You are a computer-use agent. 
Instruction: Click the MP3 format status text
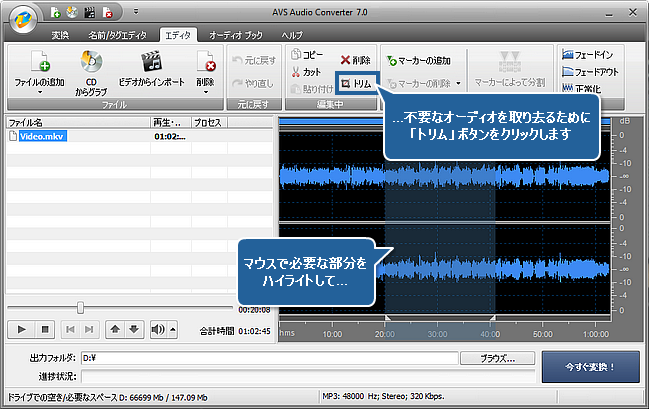(383, 397)
